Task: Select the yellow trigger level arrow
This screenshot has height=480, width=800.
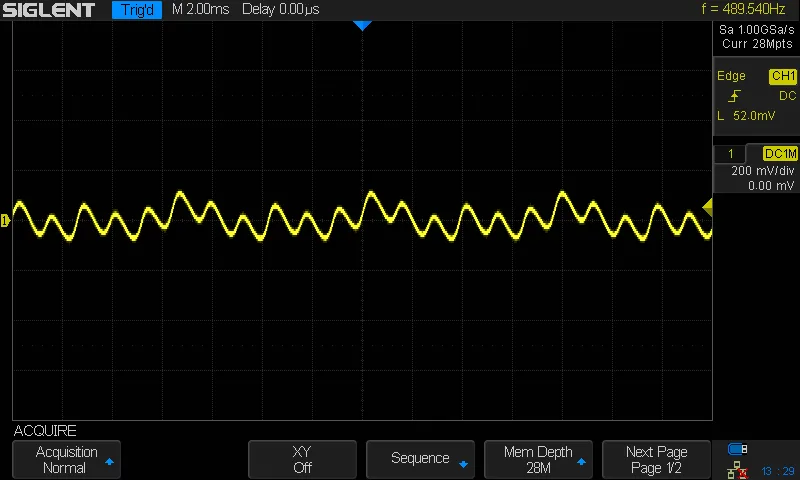Action: pyautogui.click(x=707, y=207)
